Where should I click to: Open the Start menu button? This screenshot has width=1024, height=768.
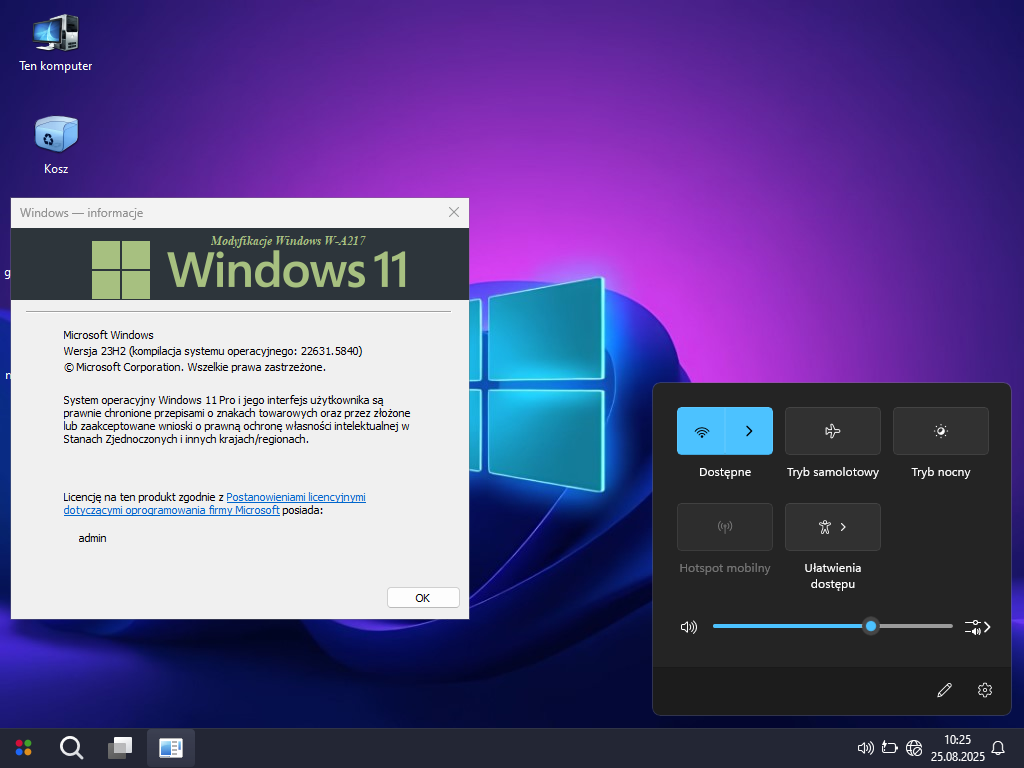pos(24,747)
